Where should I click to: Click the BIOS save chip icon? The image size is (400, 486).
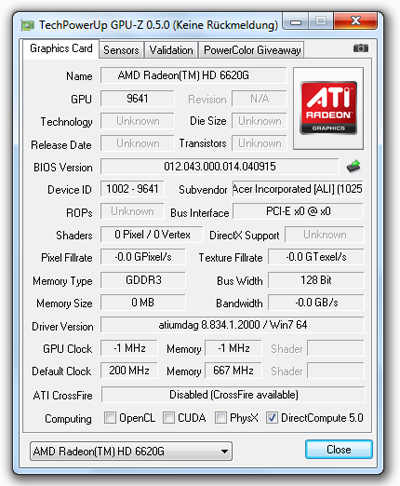[x=353, y=166]
